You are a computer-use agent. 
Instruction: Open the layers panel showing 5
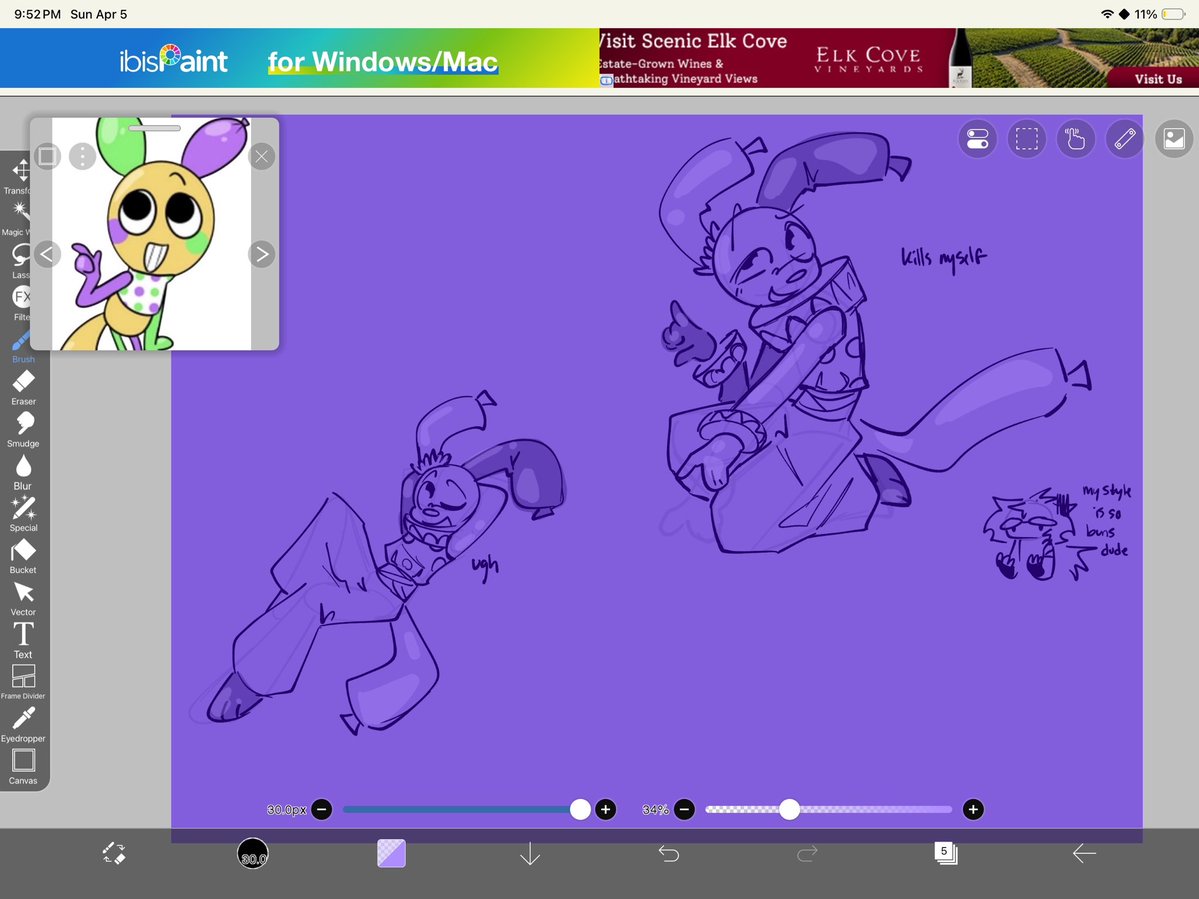[945, 853]
